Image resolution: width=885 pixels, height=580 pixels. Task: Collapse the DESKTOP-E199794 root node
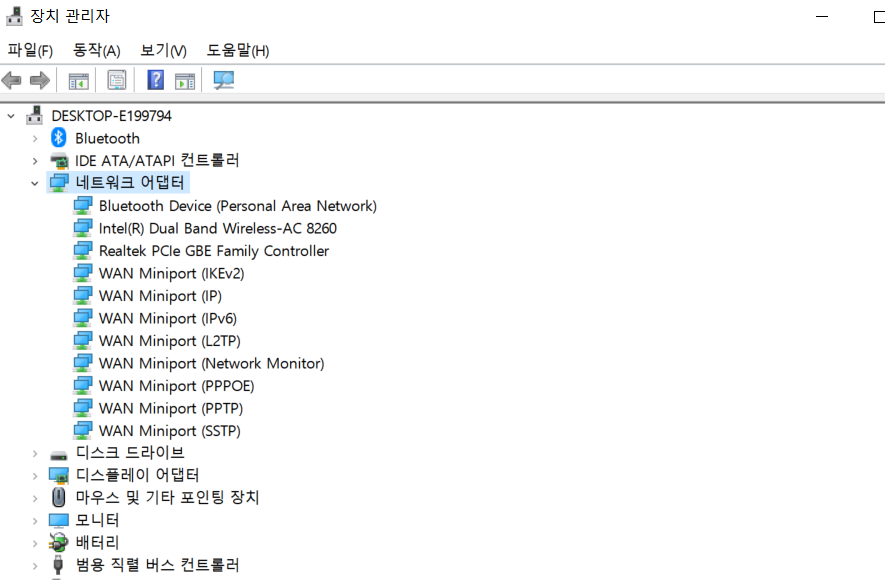point(11,116)
